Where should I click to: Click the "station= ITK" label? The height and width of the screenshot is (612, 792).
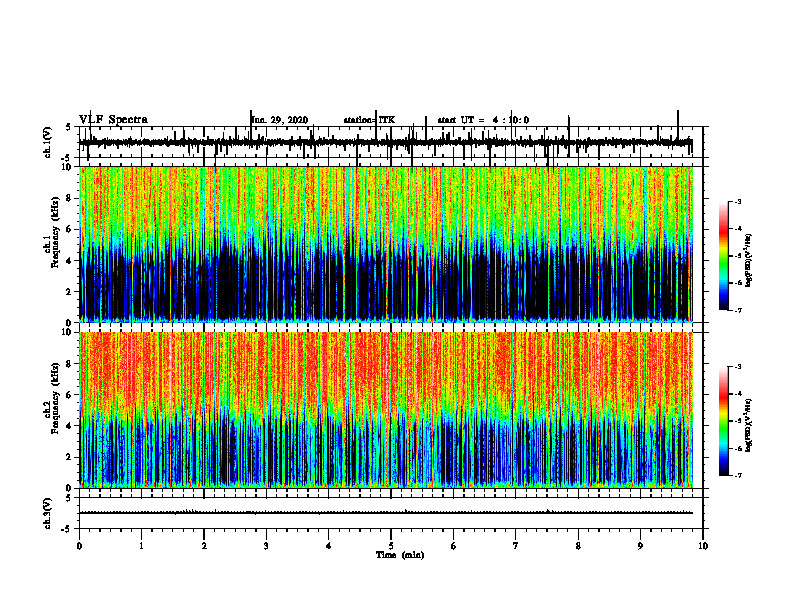(369, 120)
